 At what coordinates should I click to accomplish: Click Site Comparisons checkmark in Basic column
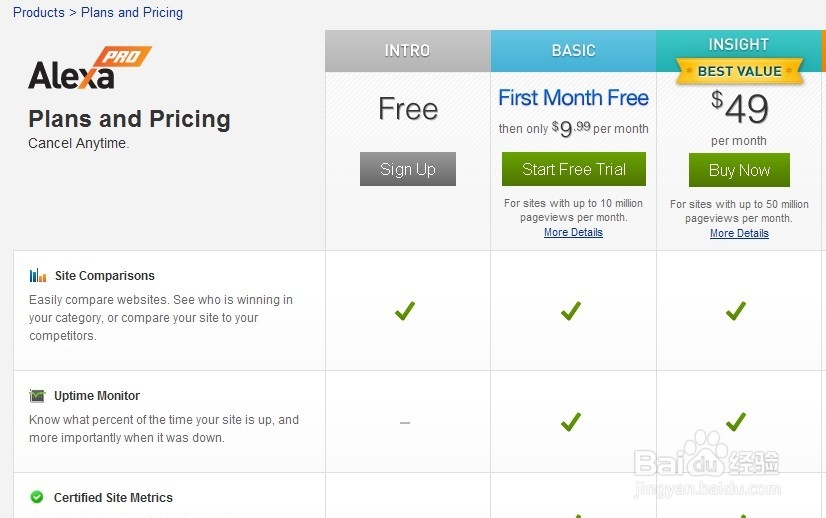(571, 311)
